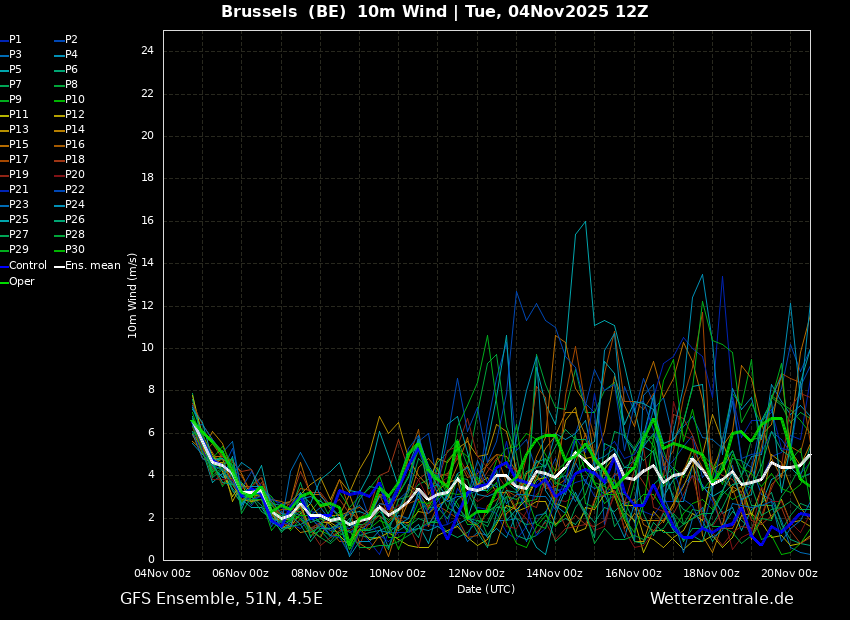Select the Ens. mean legend entry
Viewport: 850px width, 620px height.
[92, 266]
